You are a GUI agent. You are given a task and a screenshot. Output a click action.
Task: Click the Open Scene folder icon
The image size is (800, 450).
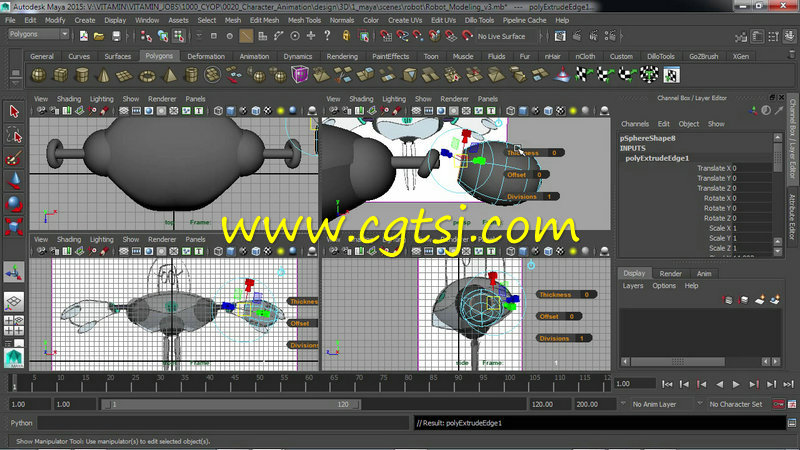99,36
